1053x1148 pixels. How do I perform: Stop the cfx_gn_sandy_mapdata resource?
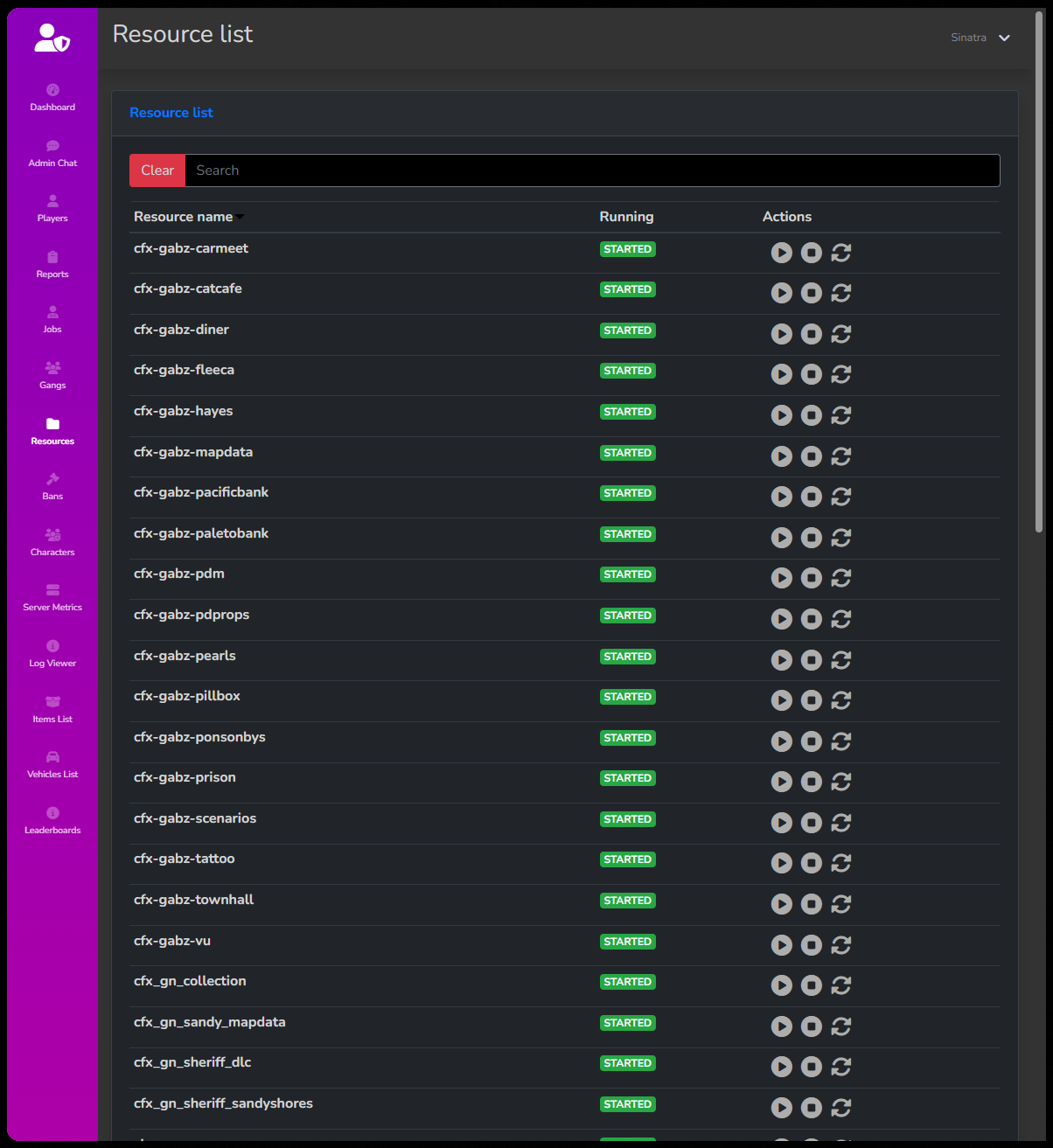tap(812, 1026)
